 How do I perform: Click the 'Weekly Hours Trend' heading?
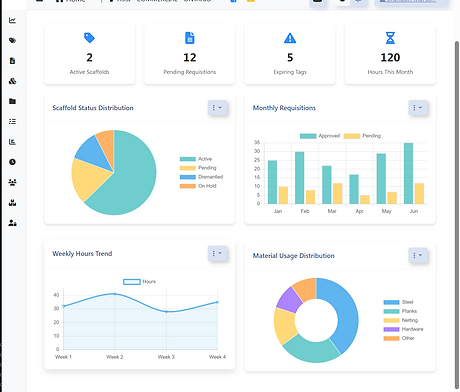click(x=82, y=254)
